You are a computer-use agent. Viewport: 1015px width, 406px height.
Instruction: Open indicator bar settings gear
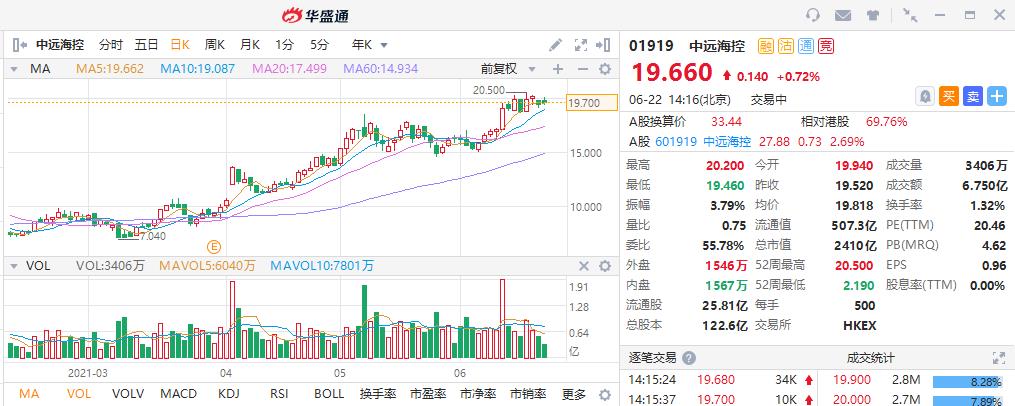[605, 394]
